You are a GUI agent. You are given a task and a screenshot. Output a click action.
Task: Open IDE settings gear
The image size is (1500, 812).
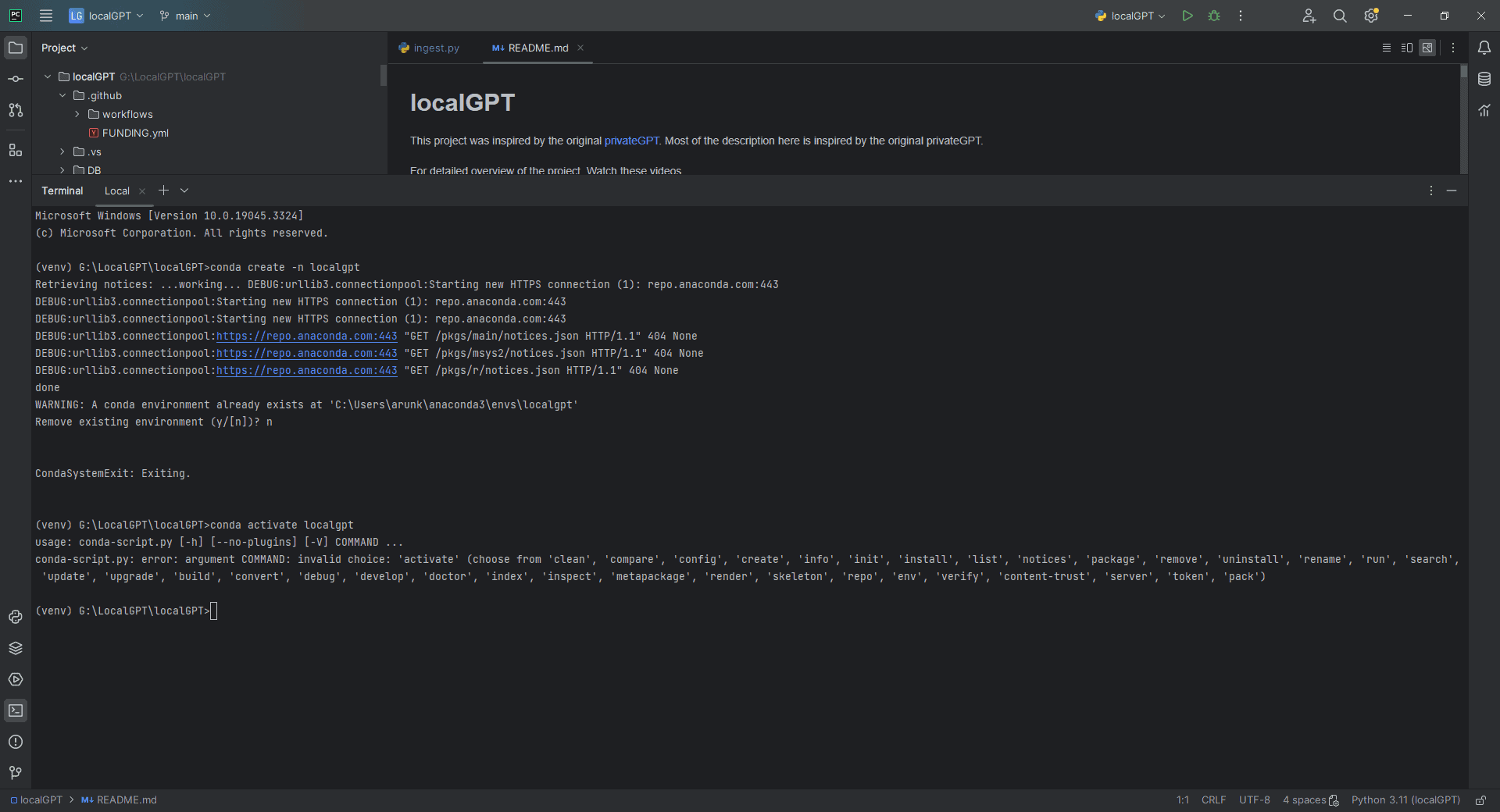click(x=1371, y=16)
